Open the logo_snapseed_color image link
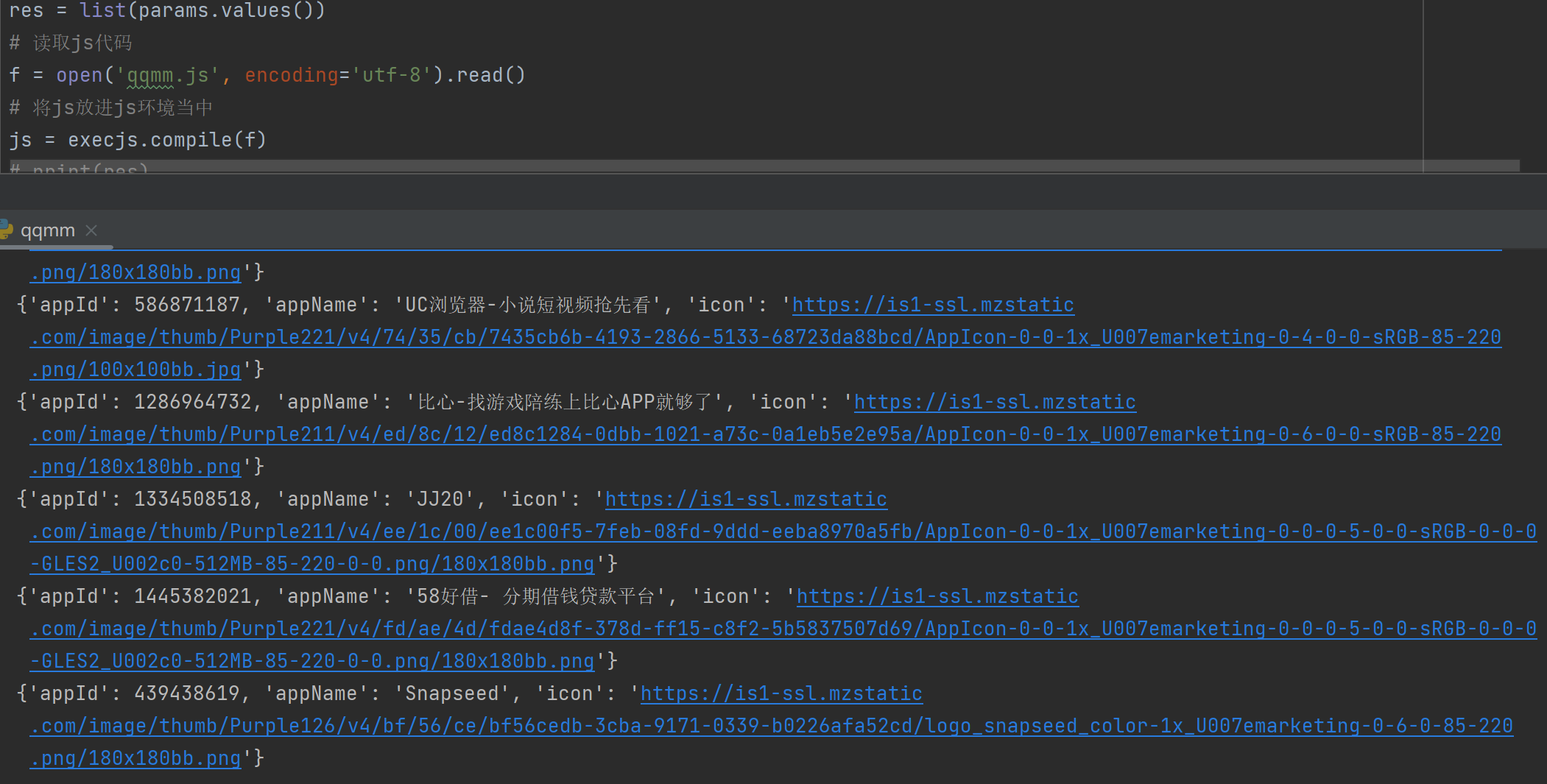 pos(772,726)
